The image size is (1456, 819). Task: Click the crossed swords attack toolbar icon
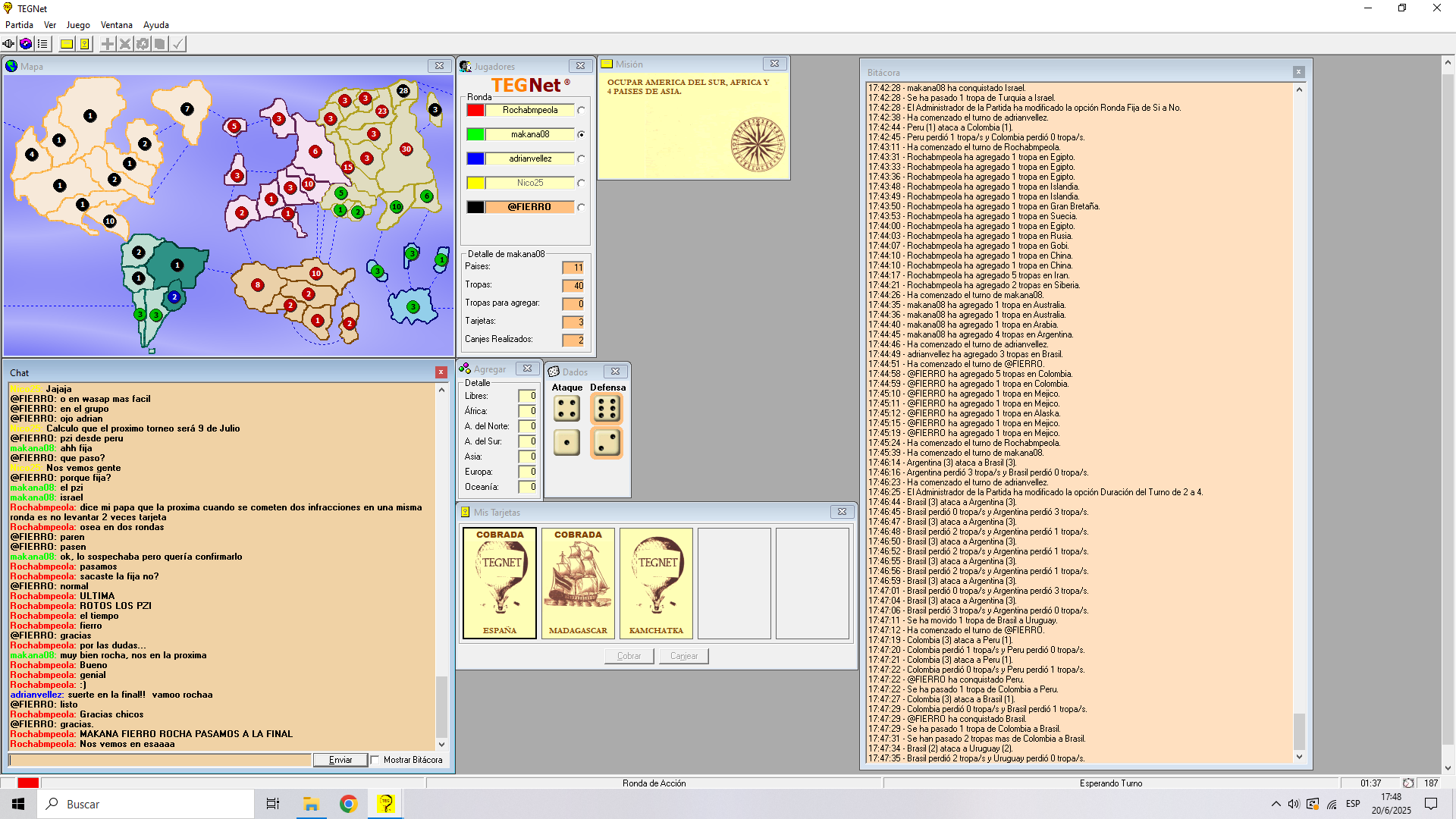click(x=125, y=44)
